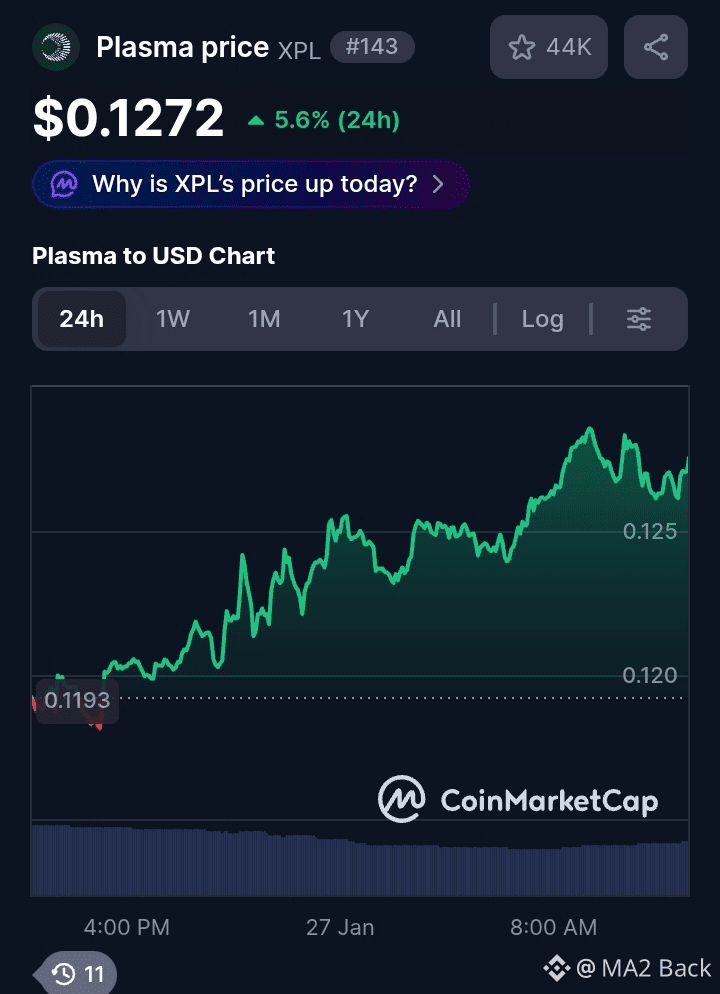720x994 pixels.
Task: Click the Binance logo icon near MA2 Back
Action: (556, 968)
